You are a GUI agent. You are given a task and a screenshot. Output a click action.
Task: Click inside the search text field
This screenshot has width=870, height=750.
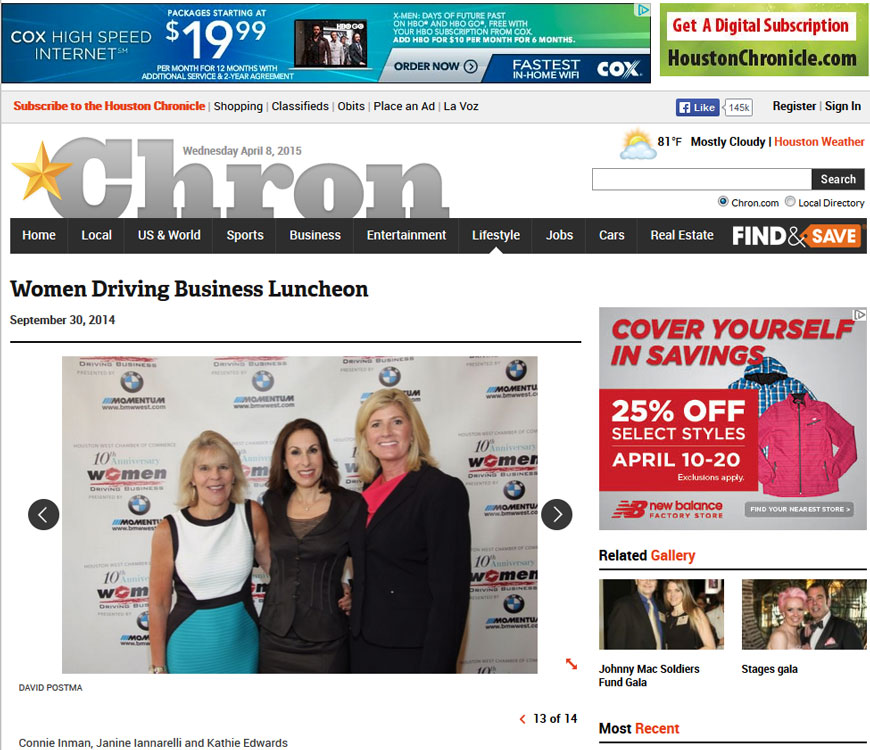[702, 179]
